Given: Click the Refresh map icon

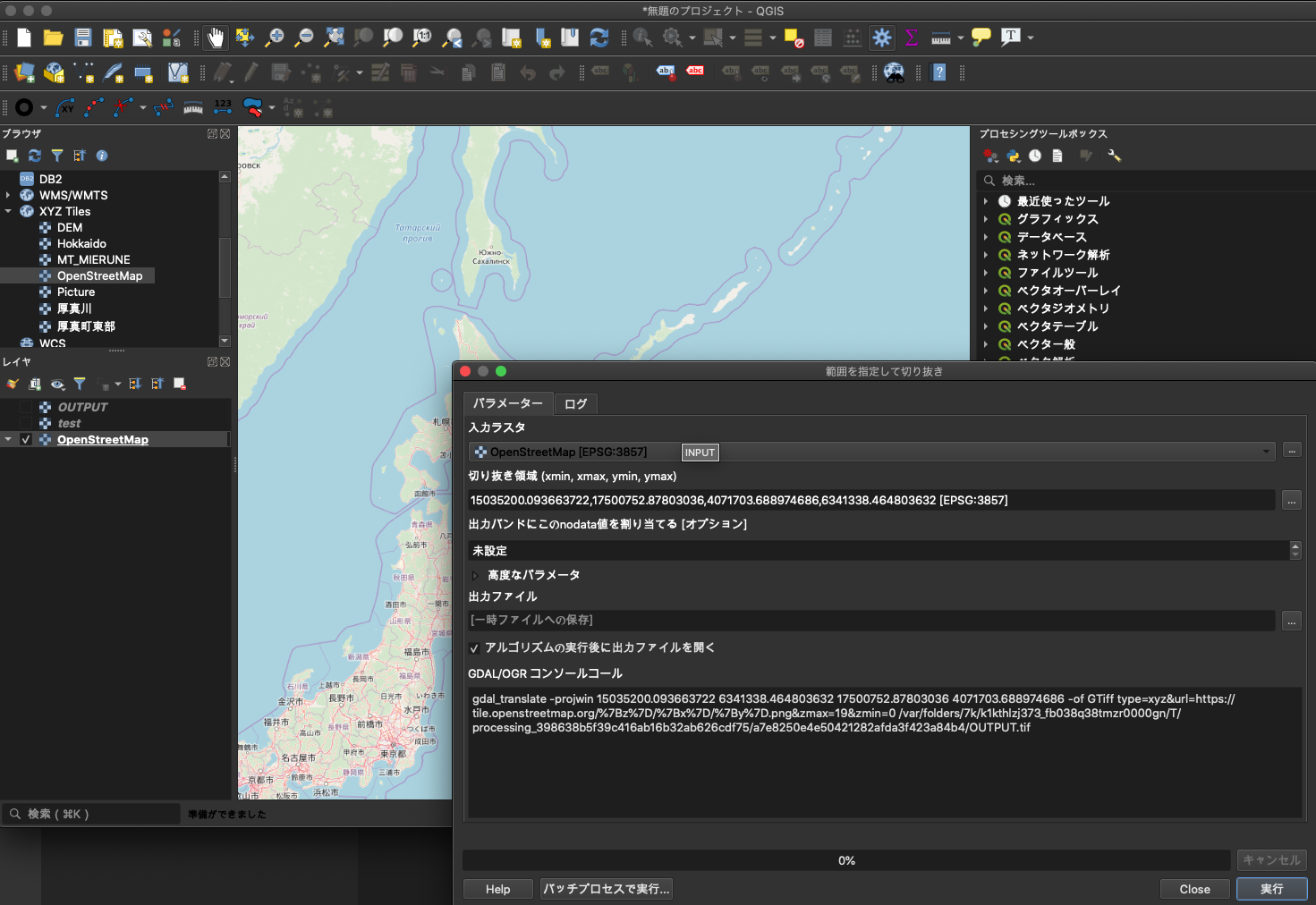Looking at the screenshot, I should (599, 38).
